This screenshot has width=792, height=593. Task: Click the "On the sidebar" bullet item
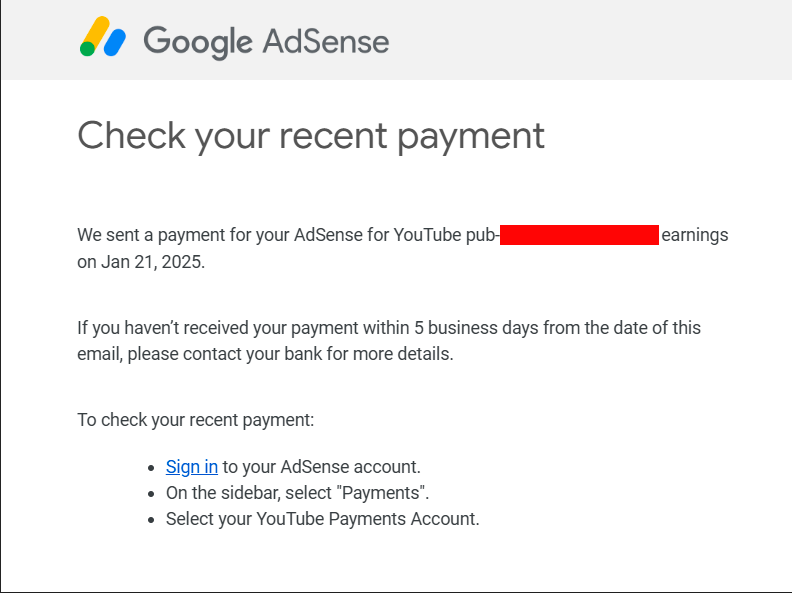(x=298, y=493)
